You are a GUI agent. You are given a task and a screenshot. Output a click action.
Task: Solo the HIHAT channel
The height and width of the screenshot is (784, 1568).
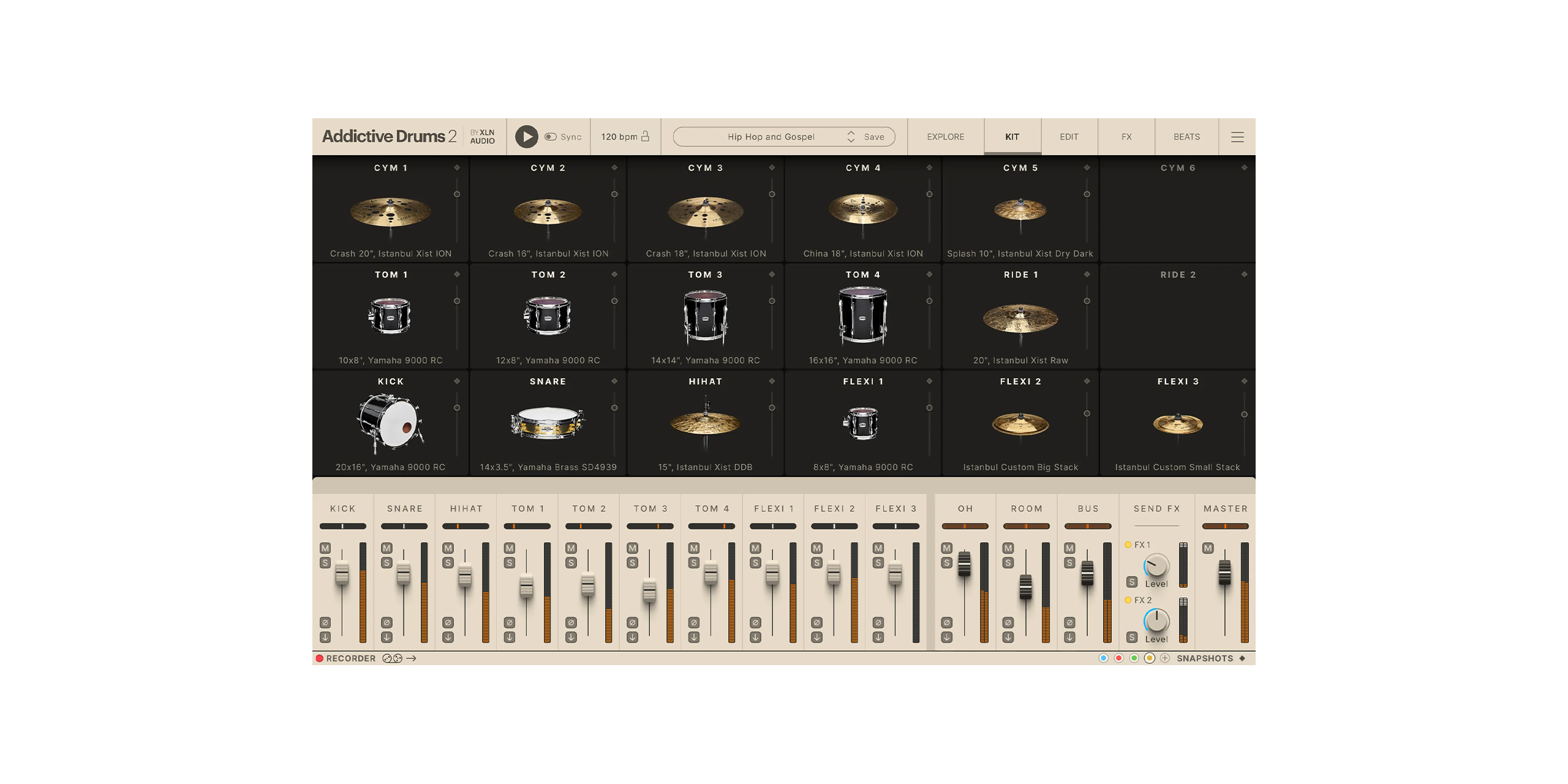click(448, 563)
